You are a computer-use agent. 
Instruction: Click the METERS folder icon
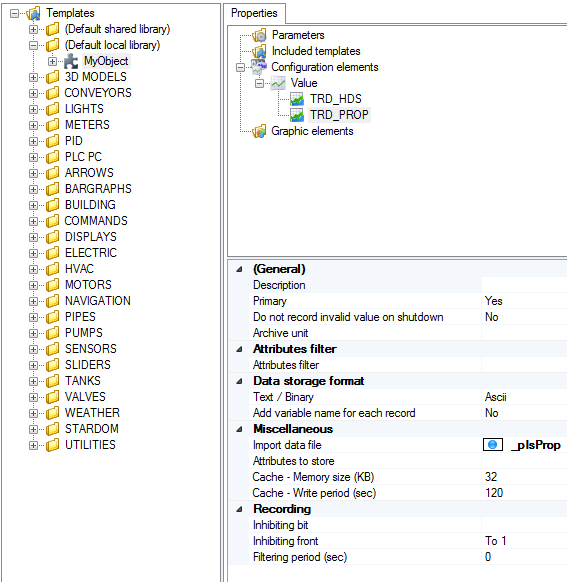tap(52, 125)
